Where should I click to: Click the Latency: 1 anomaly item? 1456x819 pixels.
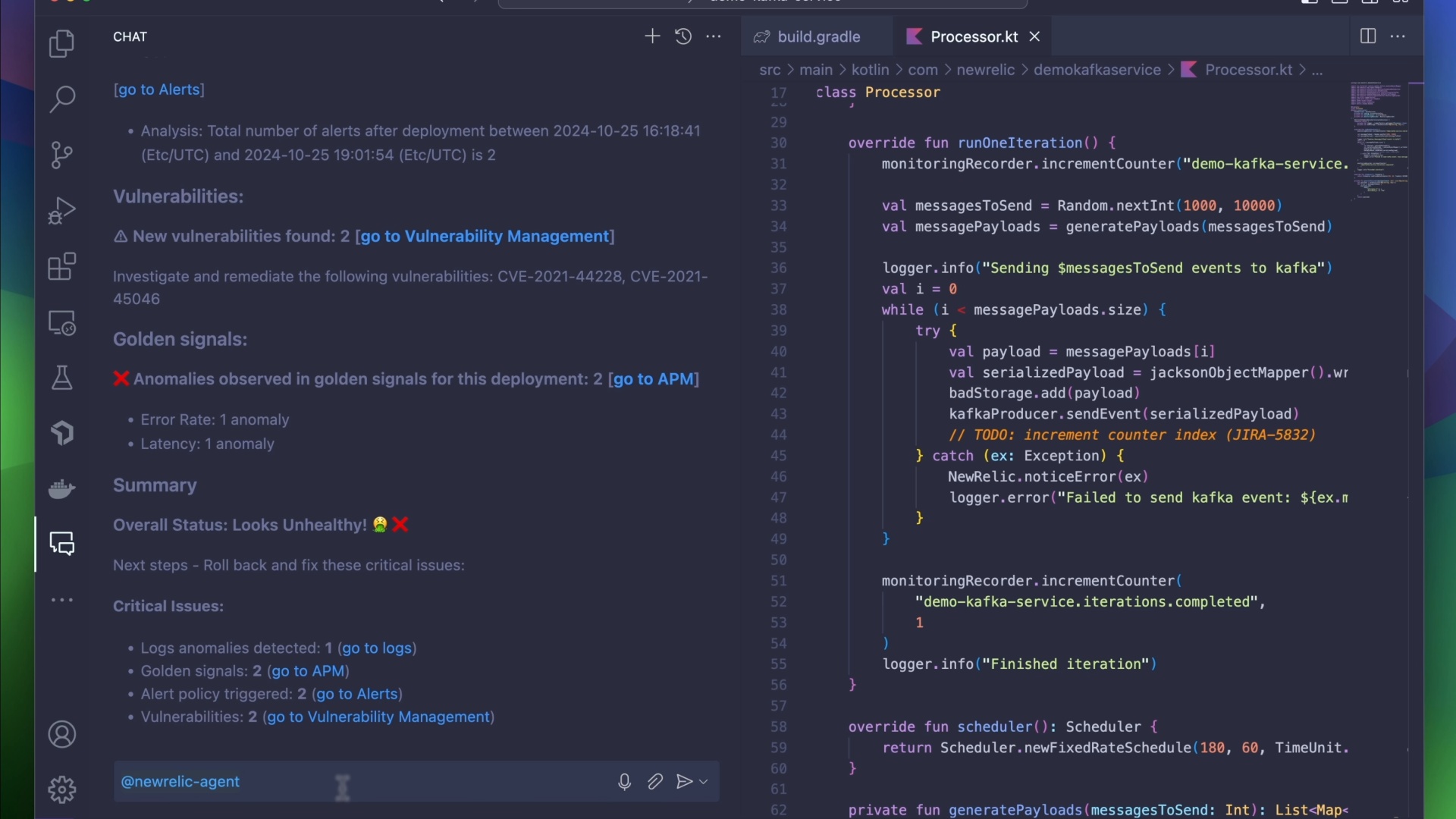point(207,444)
